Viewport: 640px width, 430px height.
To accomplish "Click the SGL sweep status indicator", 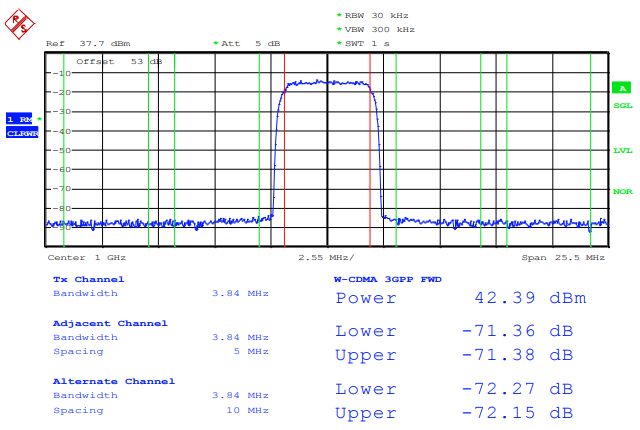I will point(622,105).
